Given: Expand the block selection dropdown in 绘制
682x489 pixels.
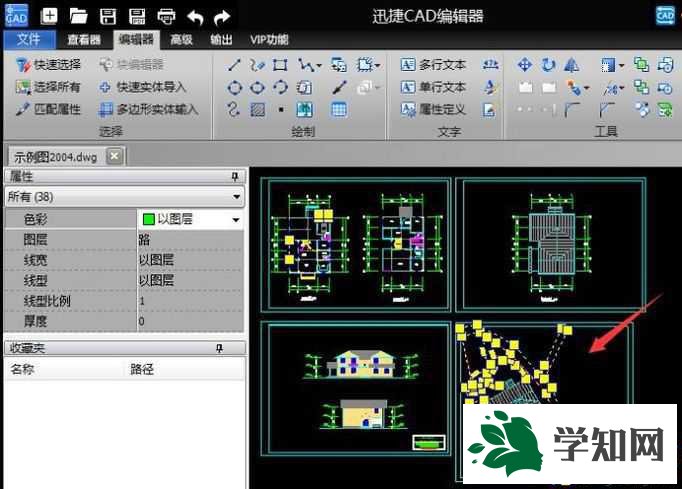Looking at the screenshot, I should pos(377,66).
